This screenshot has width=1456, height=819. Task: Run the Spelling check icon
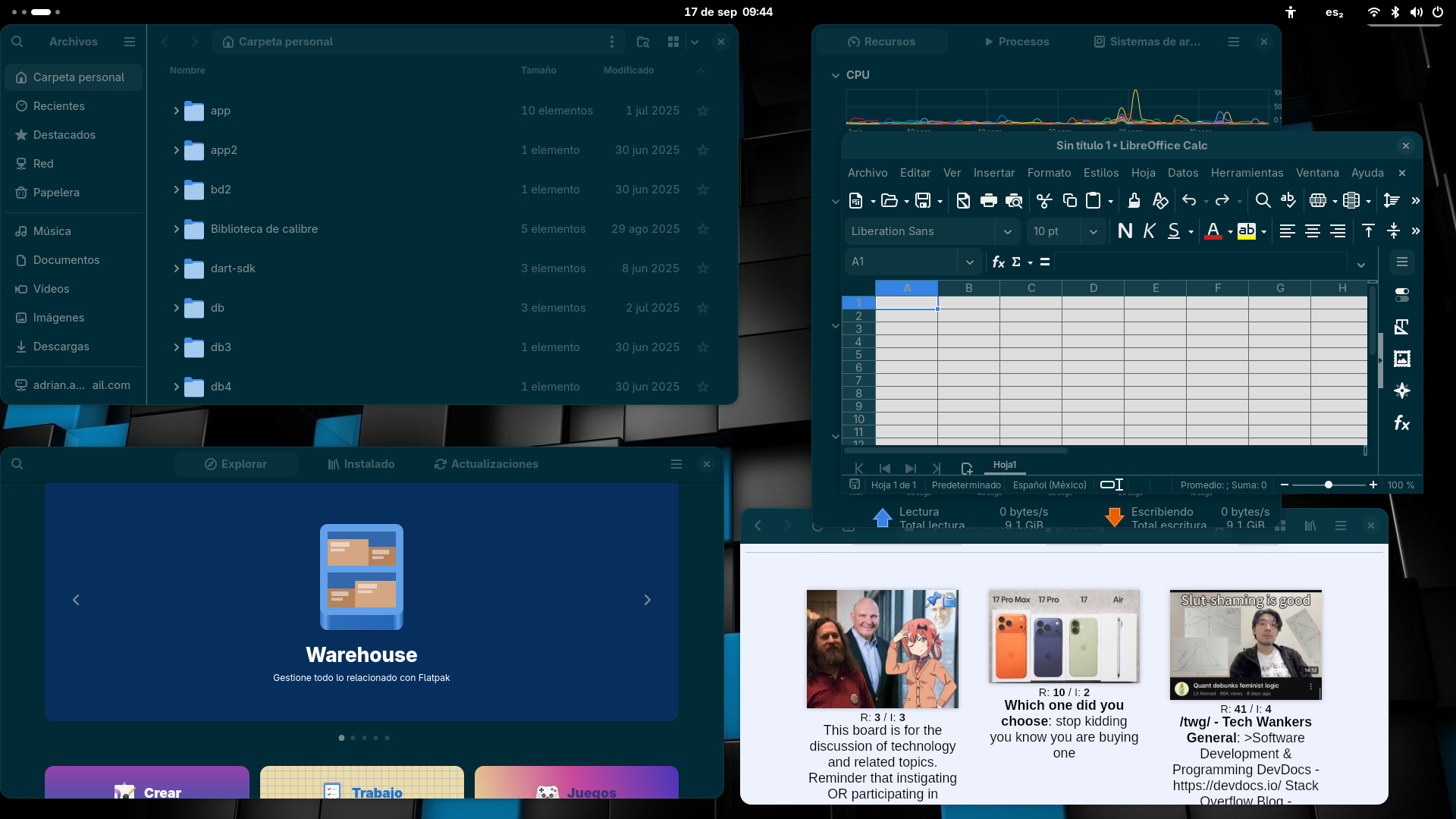(1288, 201)
